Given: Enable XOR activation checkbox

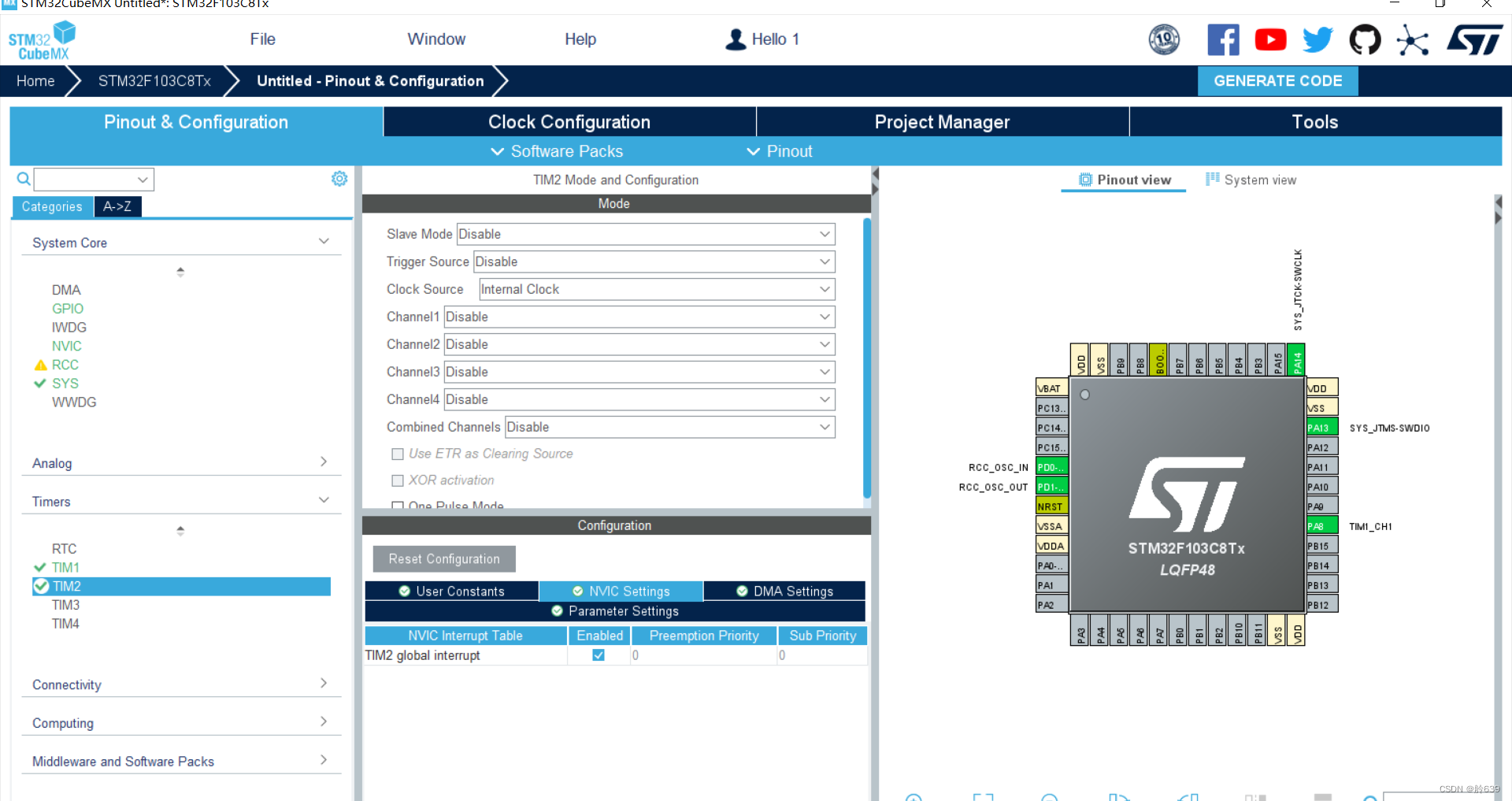Looking at the screenshot, I should tap(398, 480).
